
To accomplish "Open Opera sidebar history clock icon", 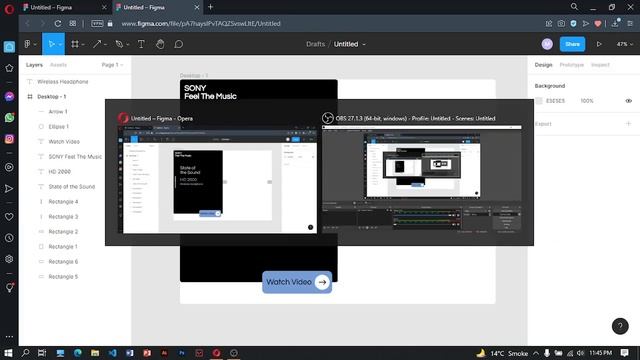I will pos(9,238).
